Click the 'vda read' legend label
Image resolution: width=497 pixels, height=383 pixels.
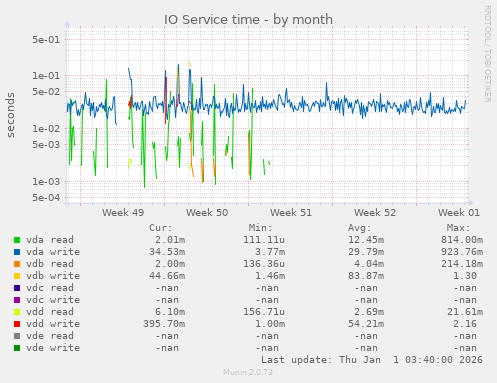tap(50, 240)
